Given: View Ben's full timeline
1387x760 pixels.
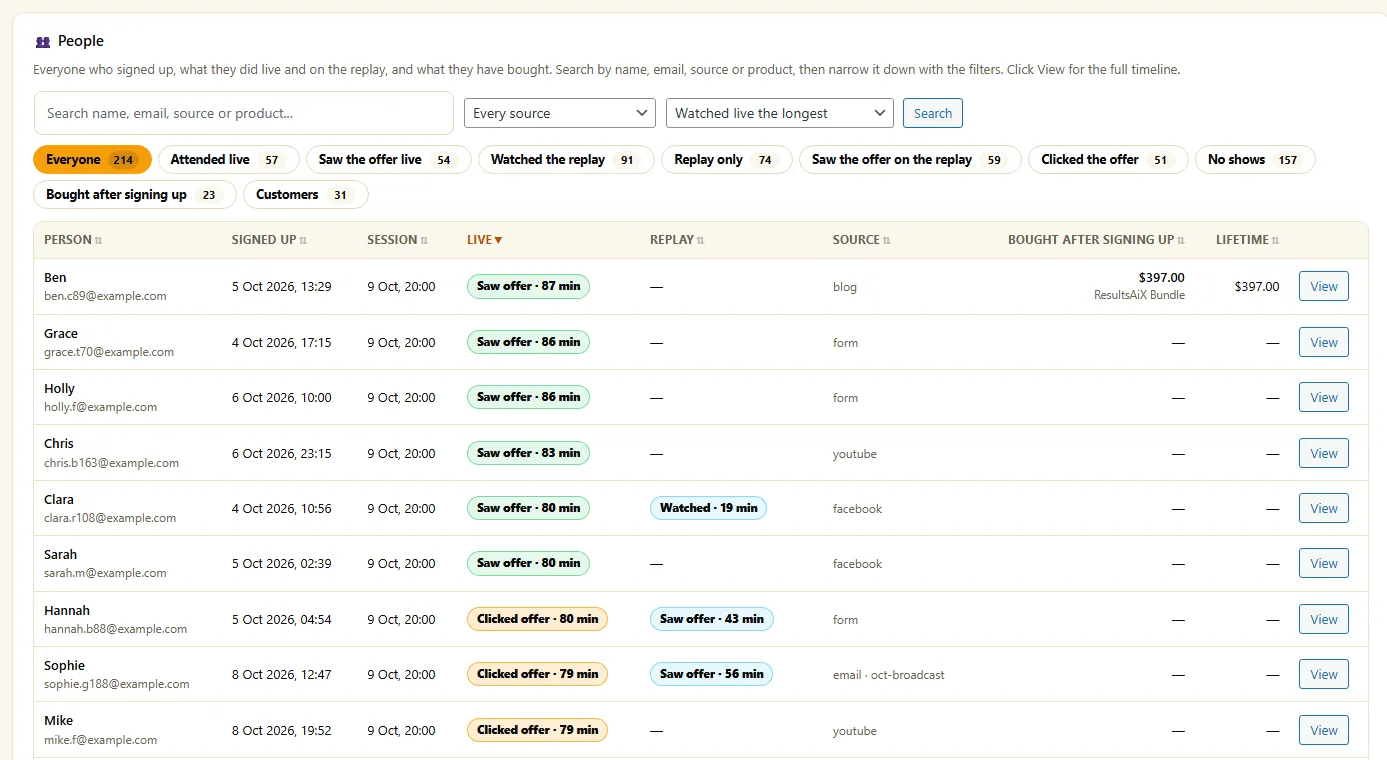Looking at the screenshot, I should 1324,287.
